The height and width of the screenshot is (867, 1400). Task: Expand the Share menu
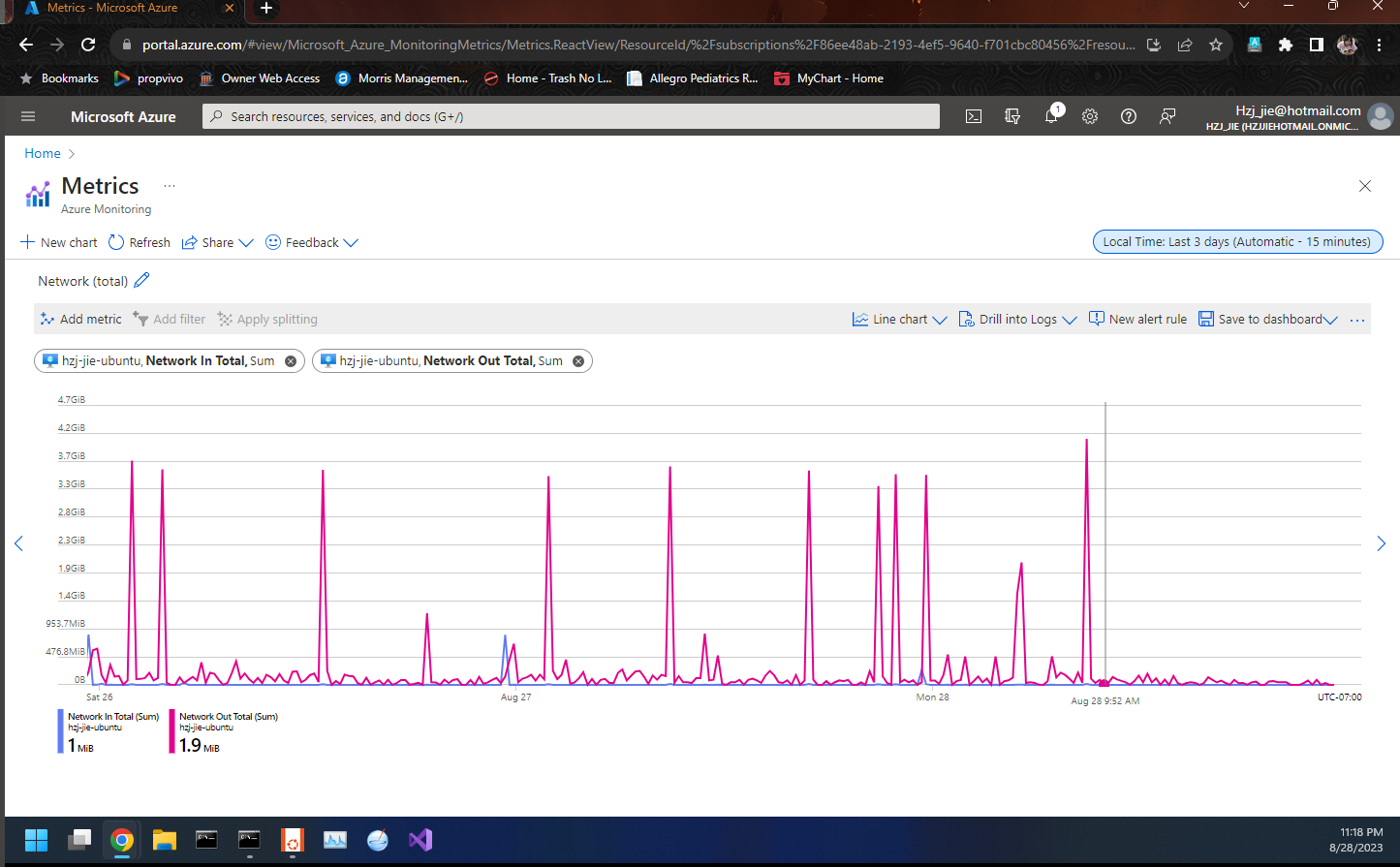pyautogui.click(x=217, y=242)
